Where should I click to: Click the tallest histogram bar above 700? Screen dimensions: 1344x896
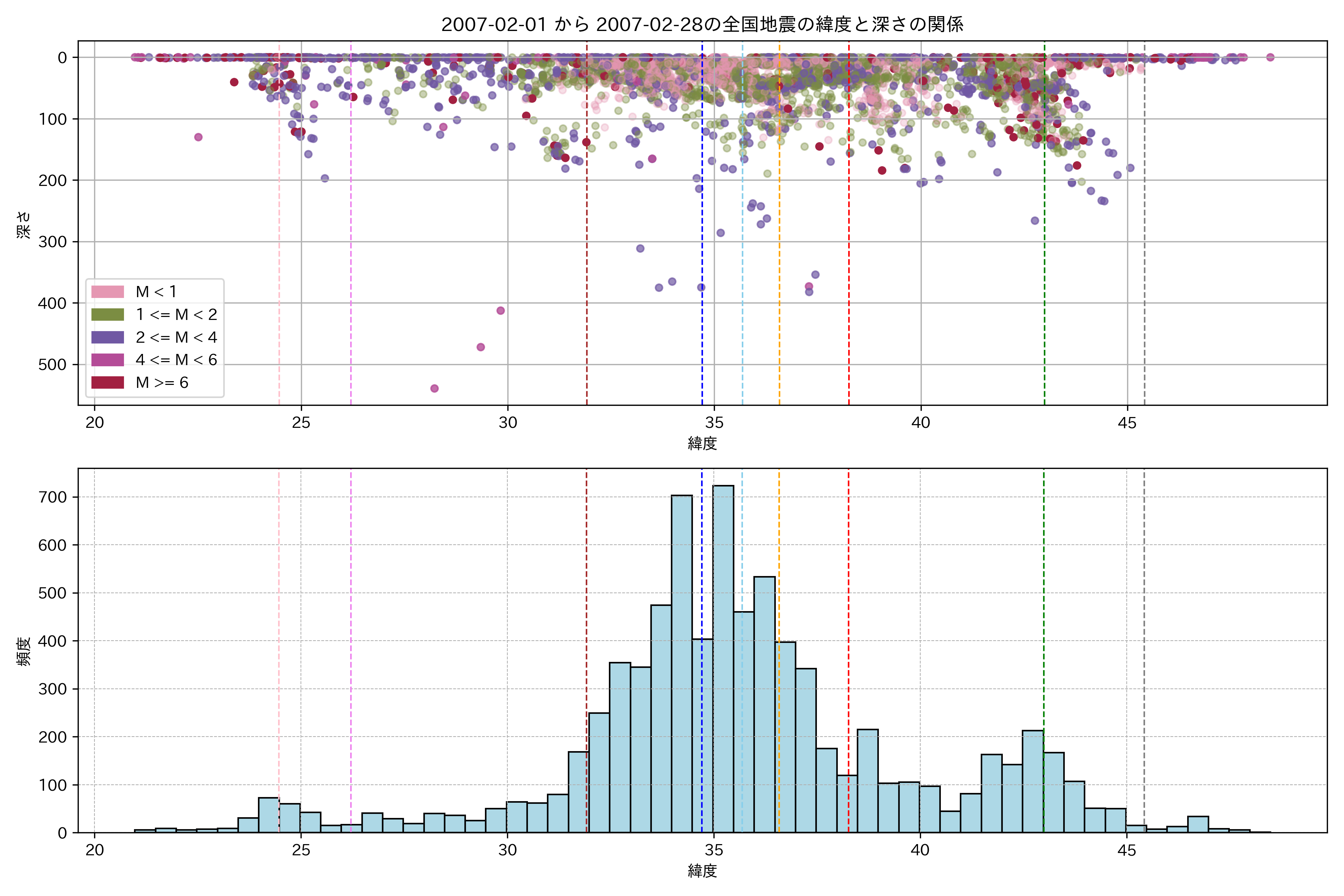(x=724, y=657)
